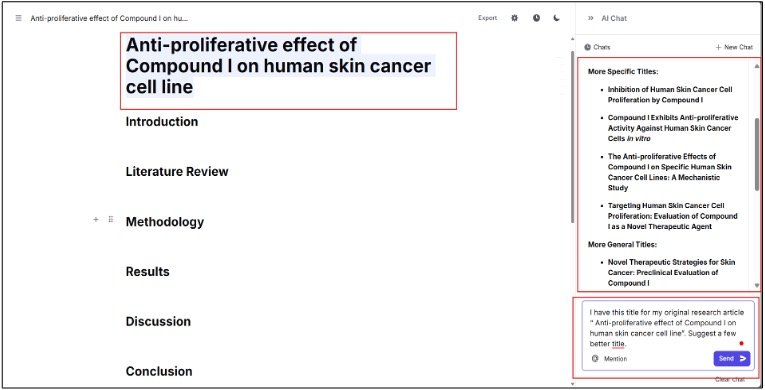Image resolution: width=765 pixels, height=390 pixels.
Task: Click 'More Specific Titles:' heading in chat
Action: (x=623, y=71)
